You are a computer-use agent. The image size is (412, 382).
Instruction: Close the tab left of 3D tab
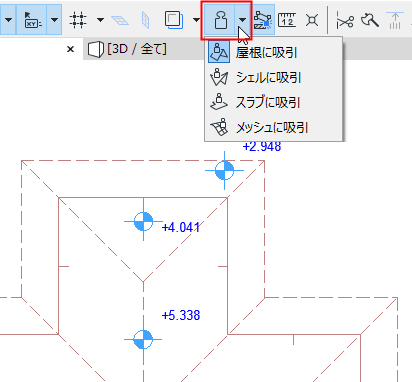[70, 49]
